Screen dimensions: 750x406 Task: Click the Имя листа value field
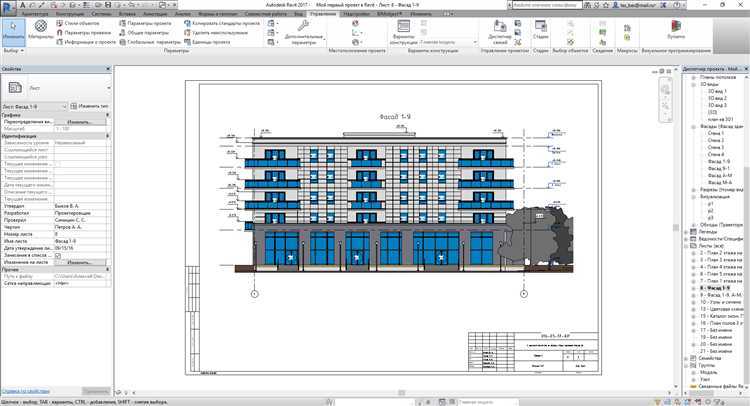(82, 241)
